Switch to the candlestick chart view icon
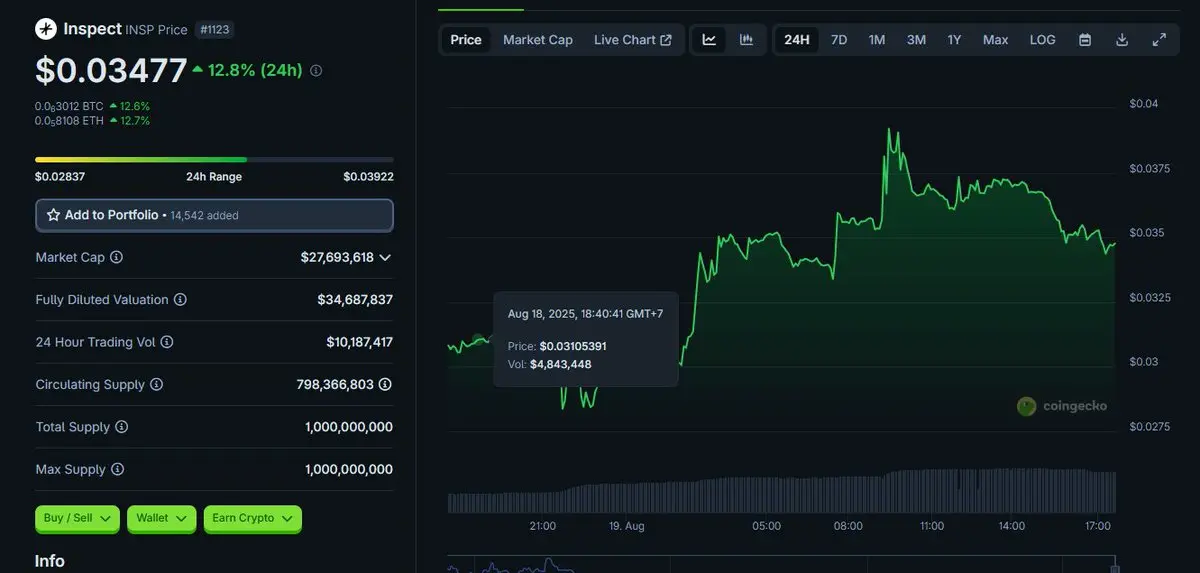Image resolution: width=1200 pixels, height=573 pixels. 746,40
